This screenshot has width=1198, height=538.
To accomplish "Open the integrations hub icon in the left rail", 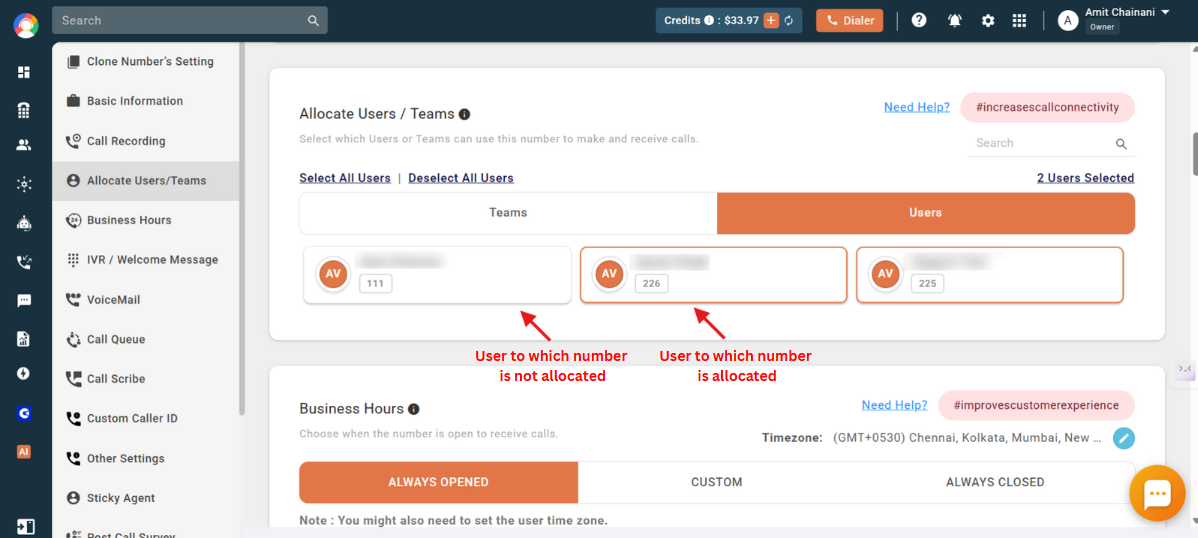I will [24, 184].
